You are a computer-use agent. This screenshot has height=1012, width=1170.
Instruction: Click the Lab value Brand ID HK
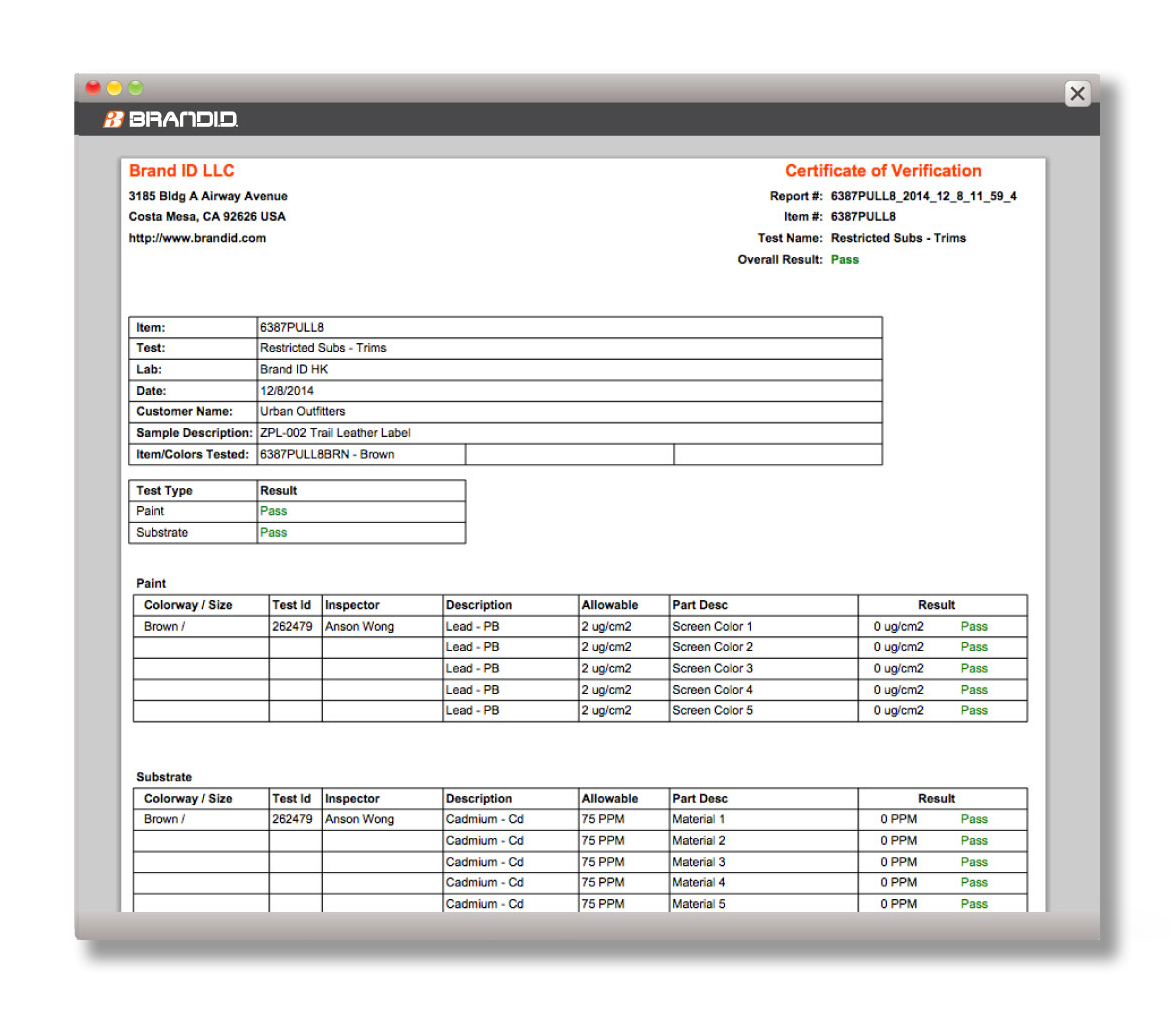click(x=294, y=369)
